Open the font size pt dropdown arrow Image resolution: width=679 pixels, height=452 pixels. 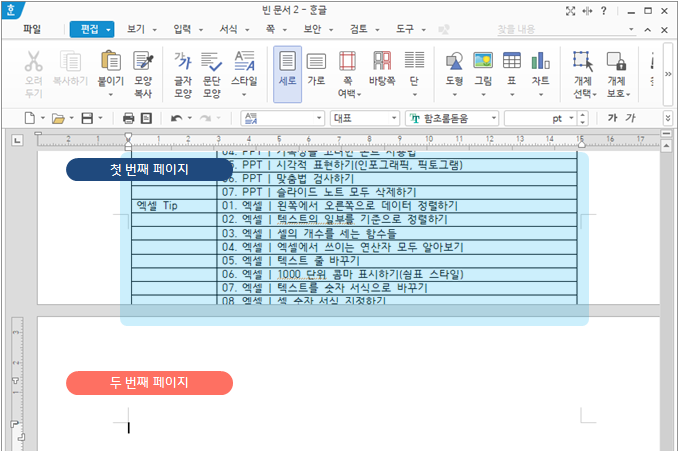tap(571, 118)
